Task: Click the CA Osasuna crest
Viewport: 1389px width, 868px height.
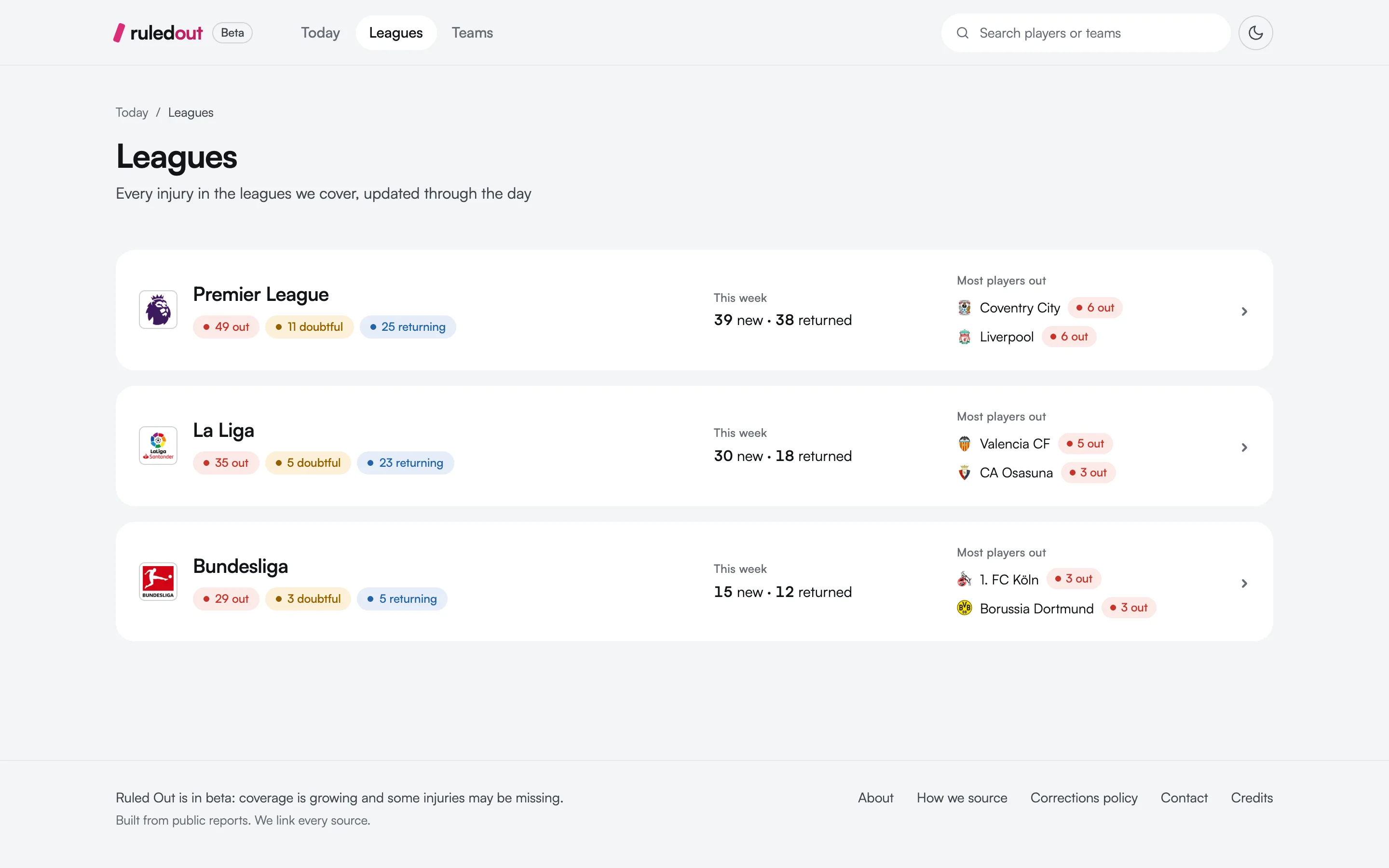Action: point(964,473)
